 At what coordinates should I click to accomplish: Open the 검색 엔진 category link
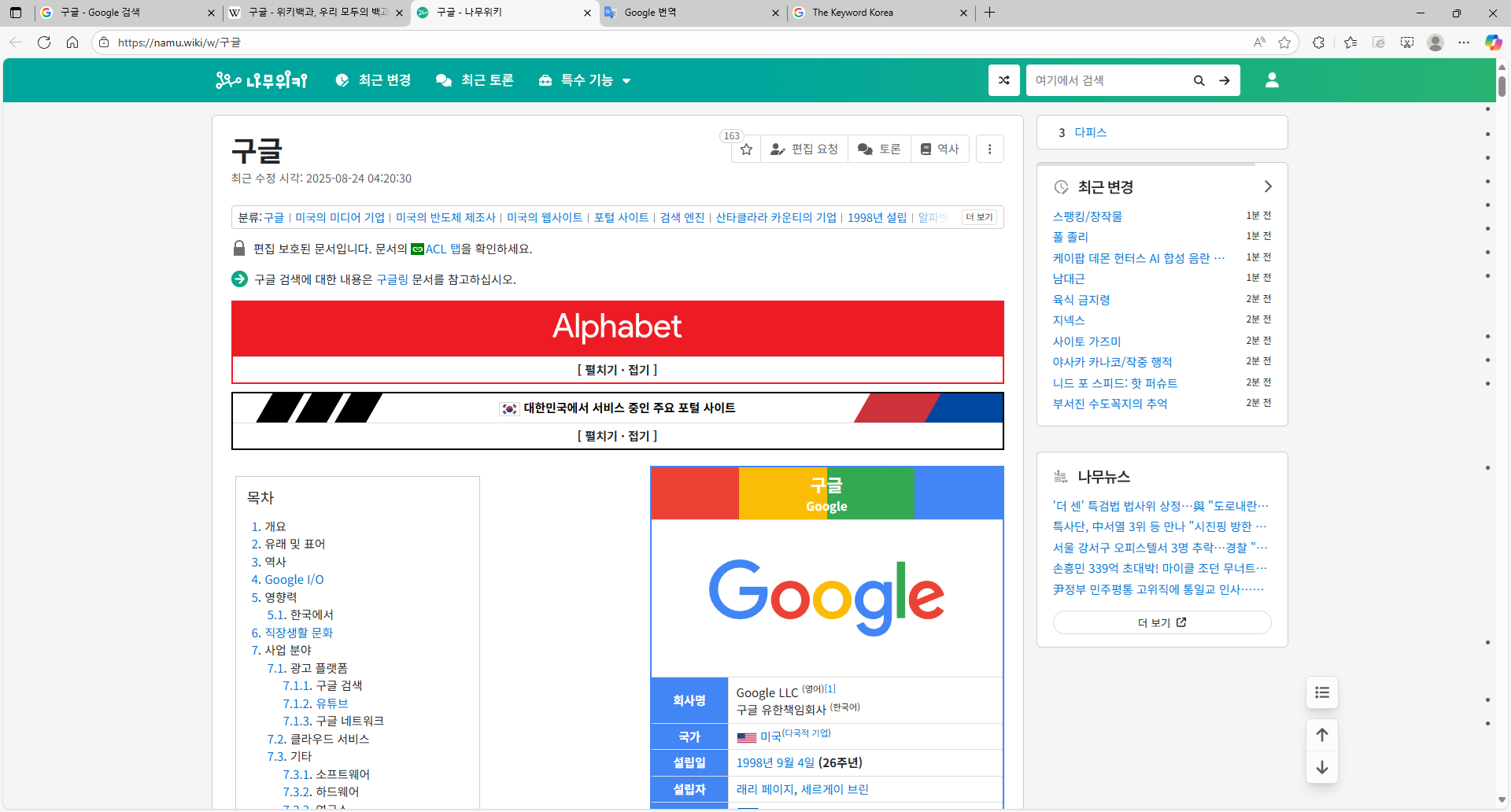(x=682, y=217)
